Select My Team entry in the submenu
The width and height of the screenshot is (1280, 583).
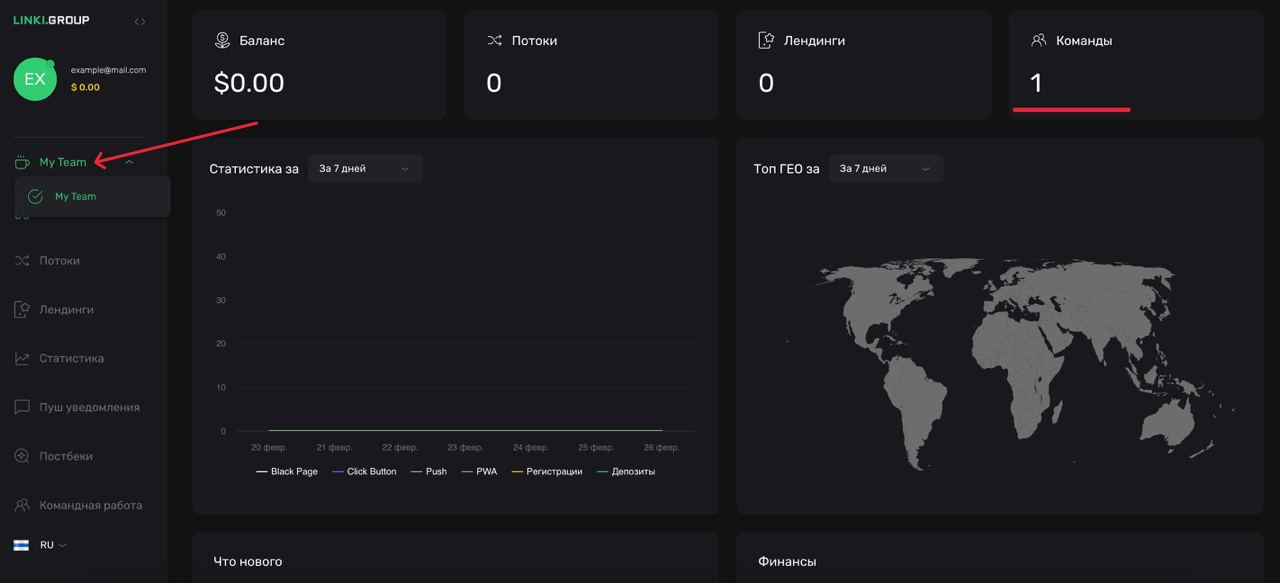pos(76,197)
